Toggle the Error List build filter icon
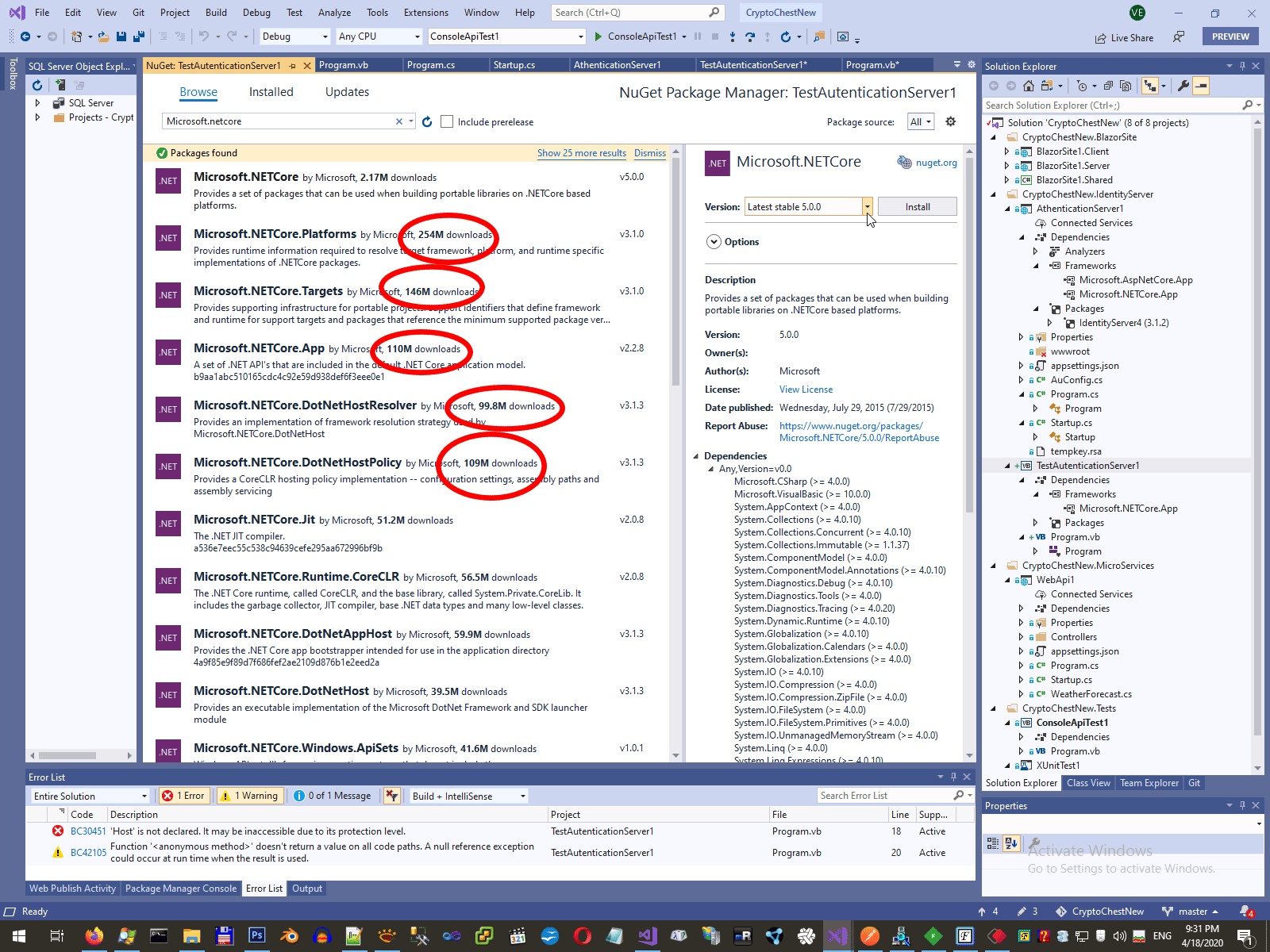This screenshot has height=952, width=1270. 391,796
